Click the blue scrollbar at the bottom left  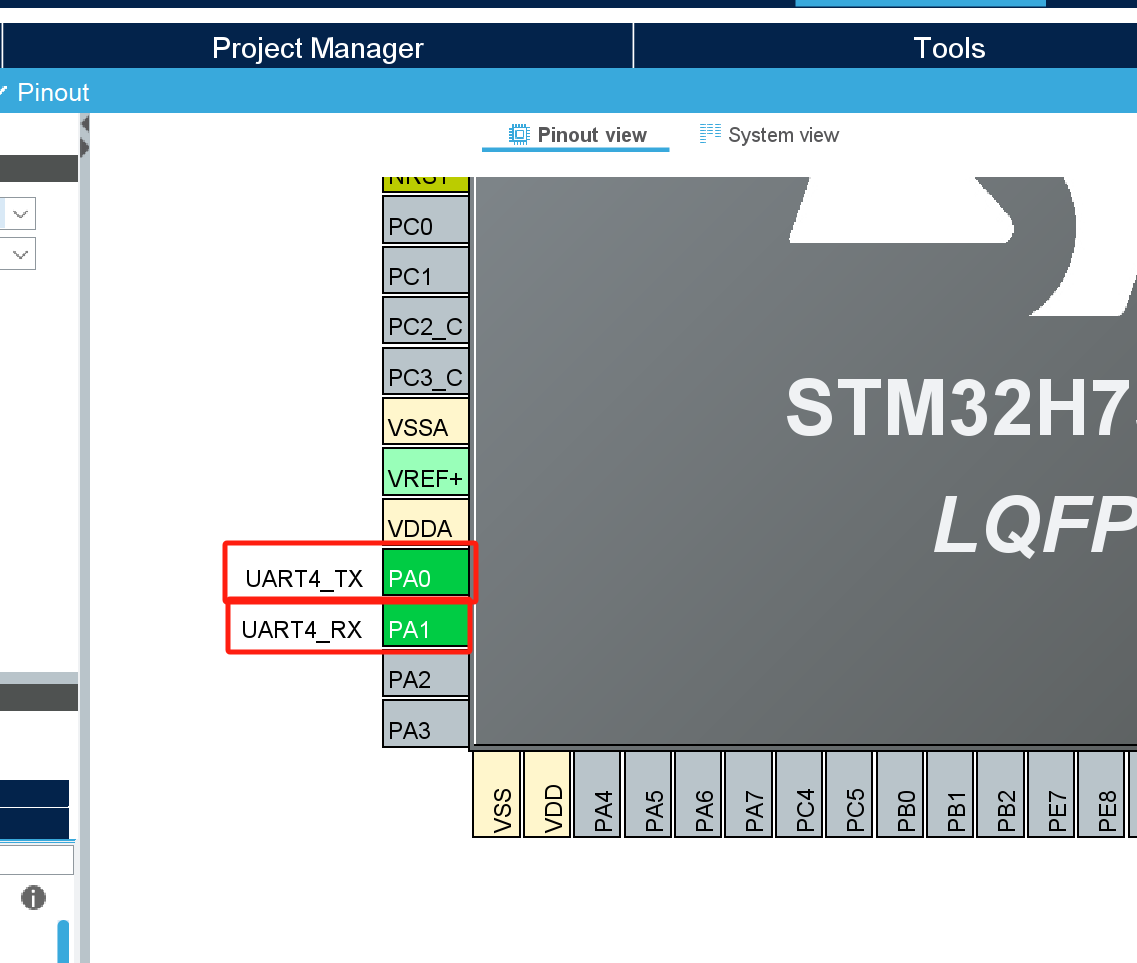[62, 940]
